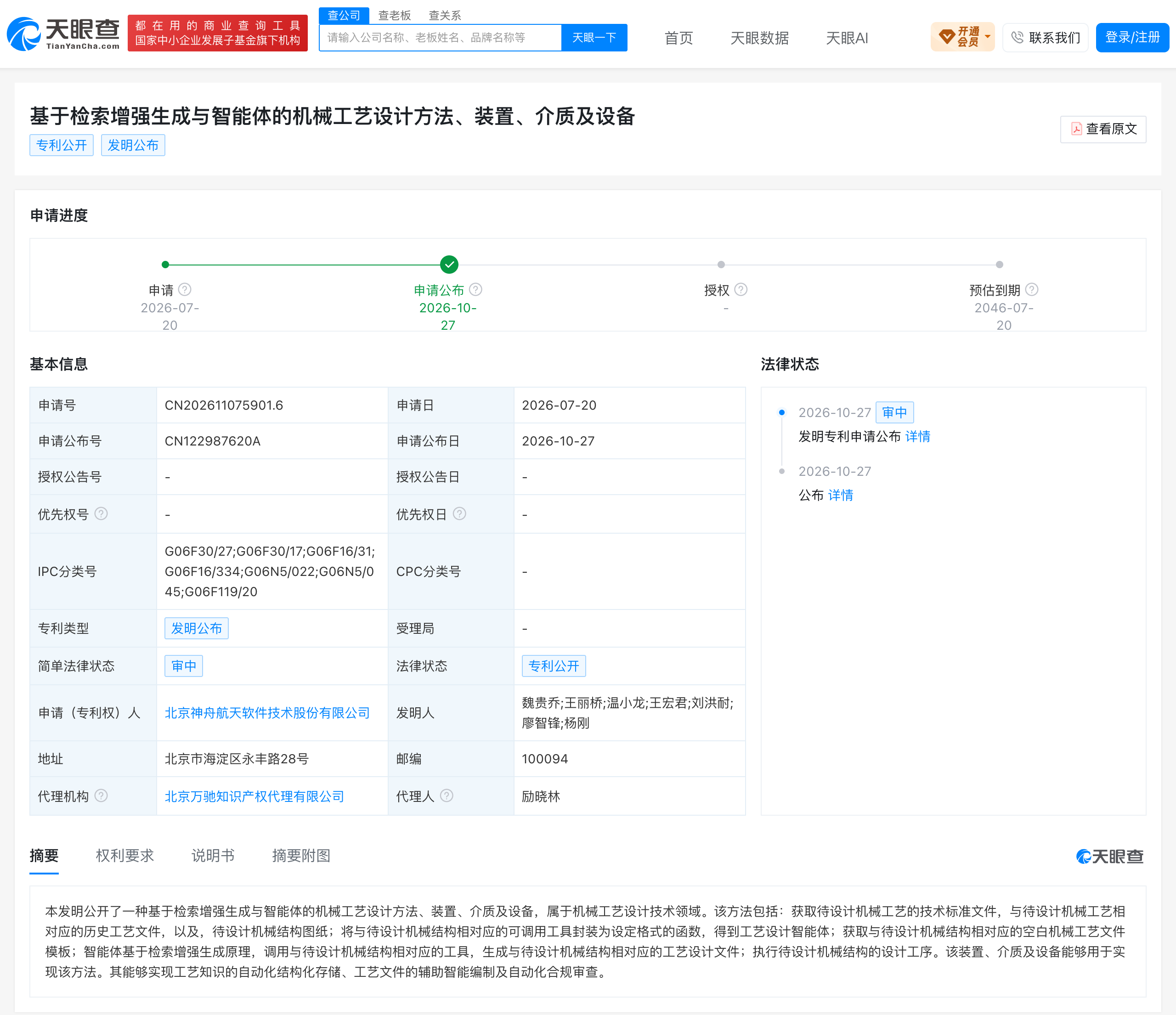Viewport: 1176px width, 1015px height.
Task: Click the TianYanCha logo
Action: [63, 34]
